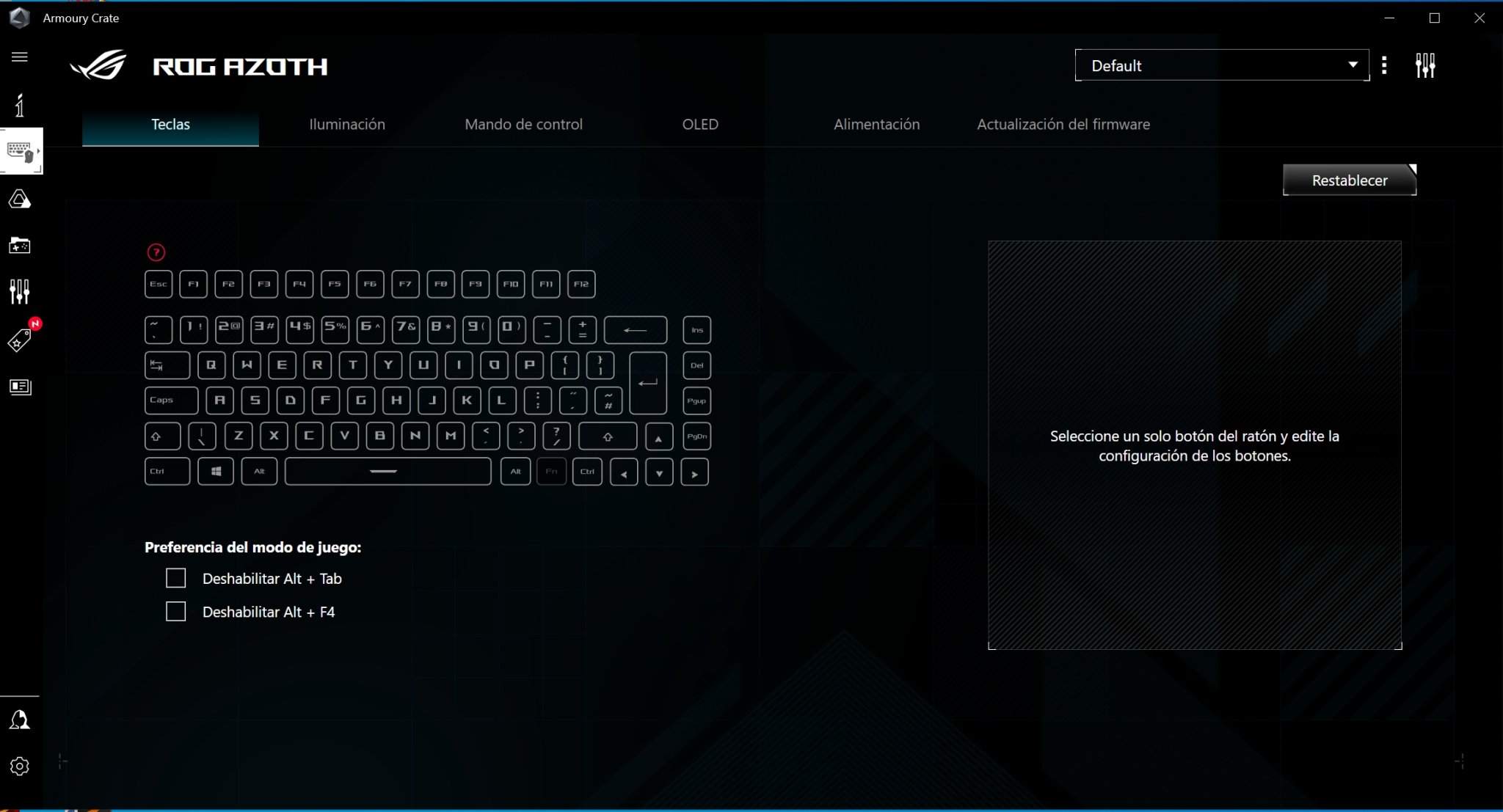Click the Seleccione un solo botón message
This screenshot has width=1503, height=812.
point(1195,446)
